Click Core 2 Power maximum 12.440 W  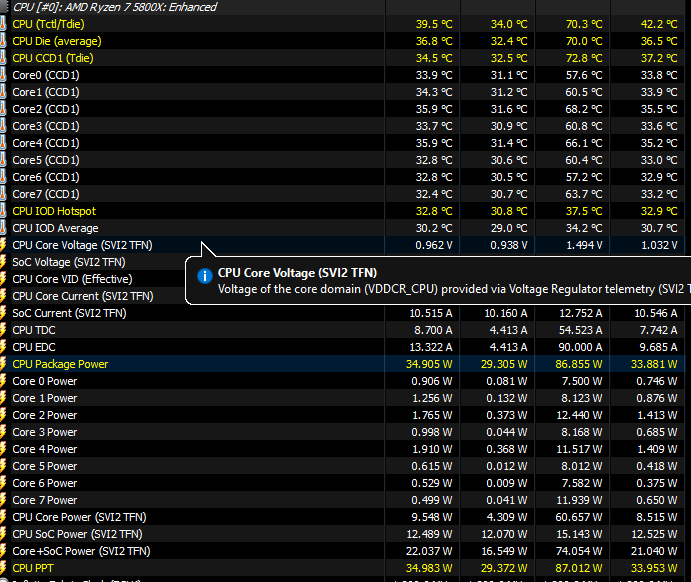(x=579, y=415)
